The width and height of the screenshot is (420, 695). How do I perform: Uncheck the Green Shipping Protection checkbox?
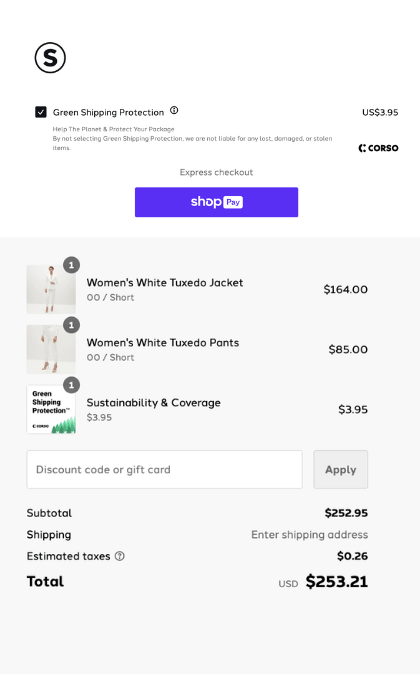pos(41,112)
